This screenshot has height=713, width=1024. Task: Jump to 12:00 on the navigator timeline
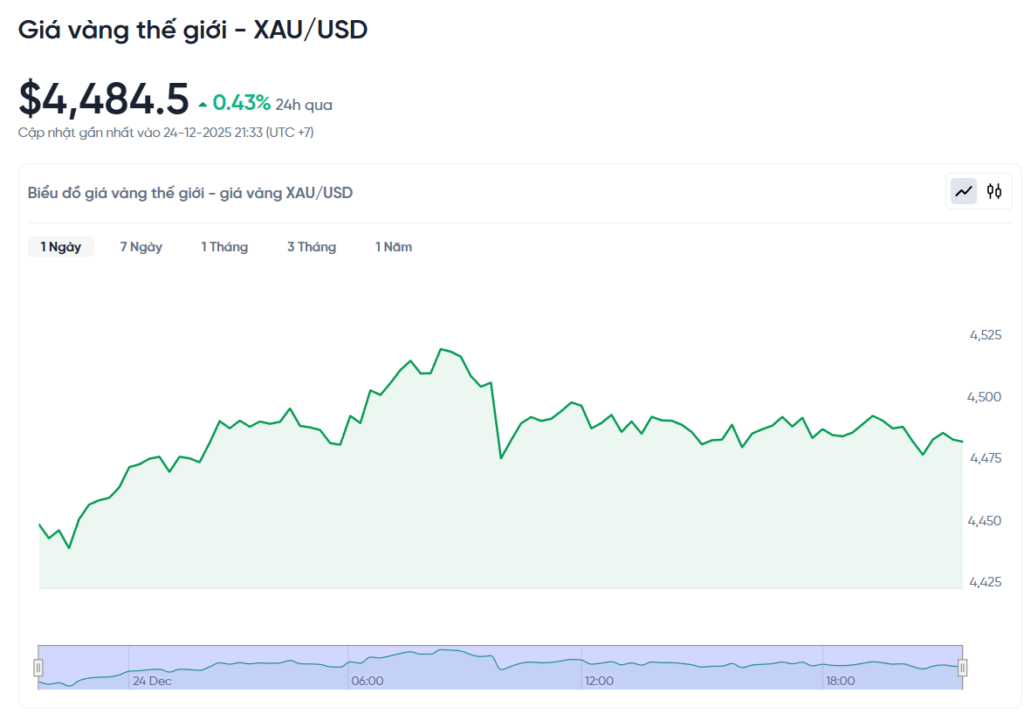tap(599, 681)
